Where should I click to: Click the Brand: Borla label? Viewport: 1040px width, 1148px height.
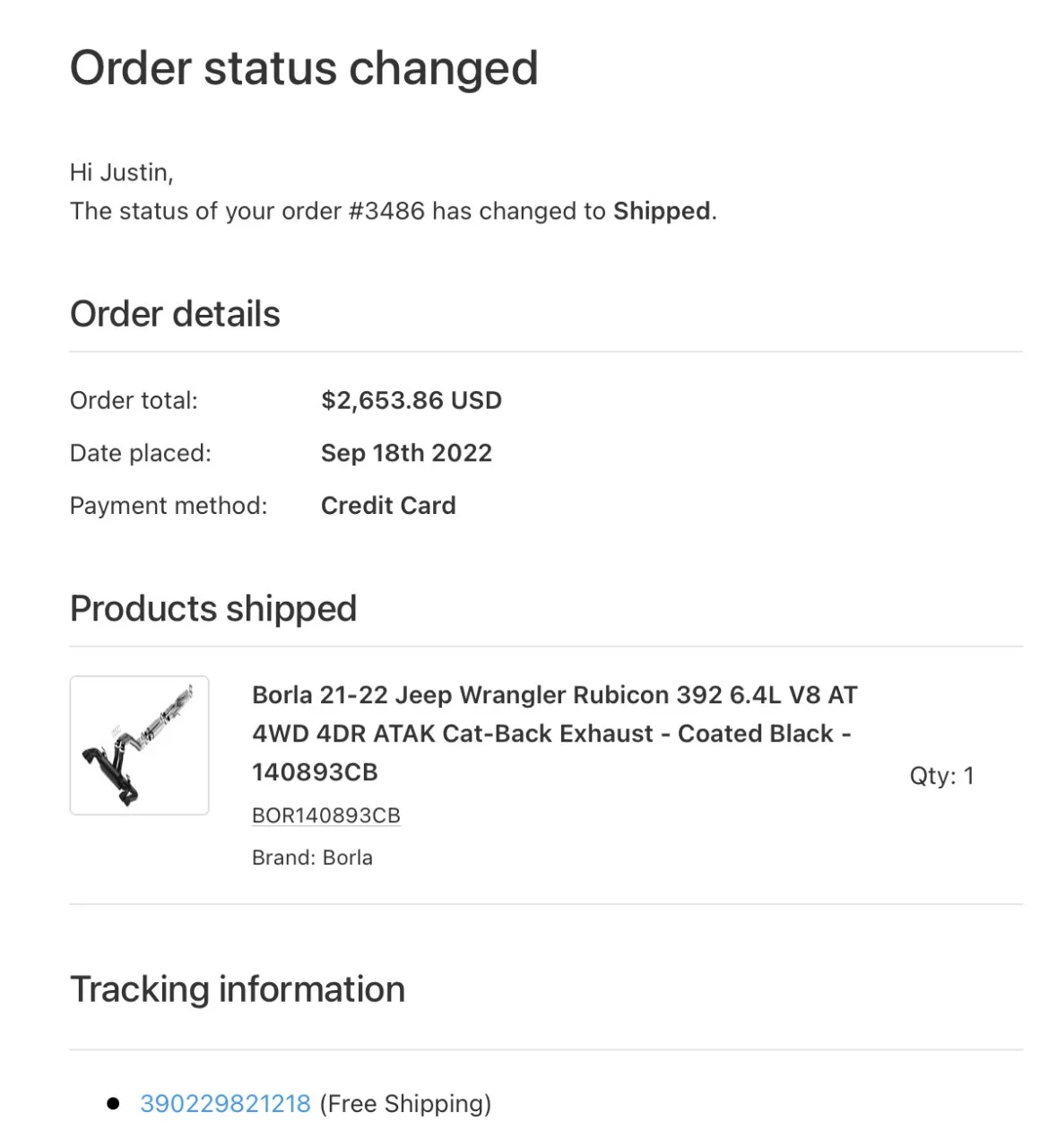point(312,857)
